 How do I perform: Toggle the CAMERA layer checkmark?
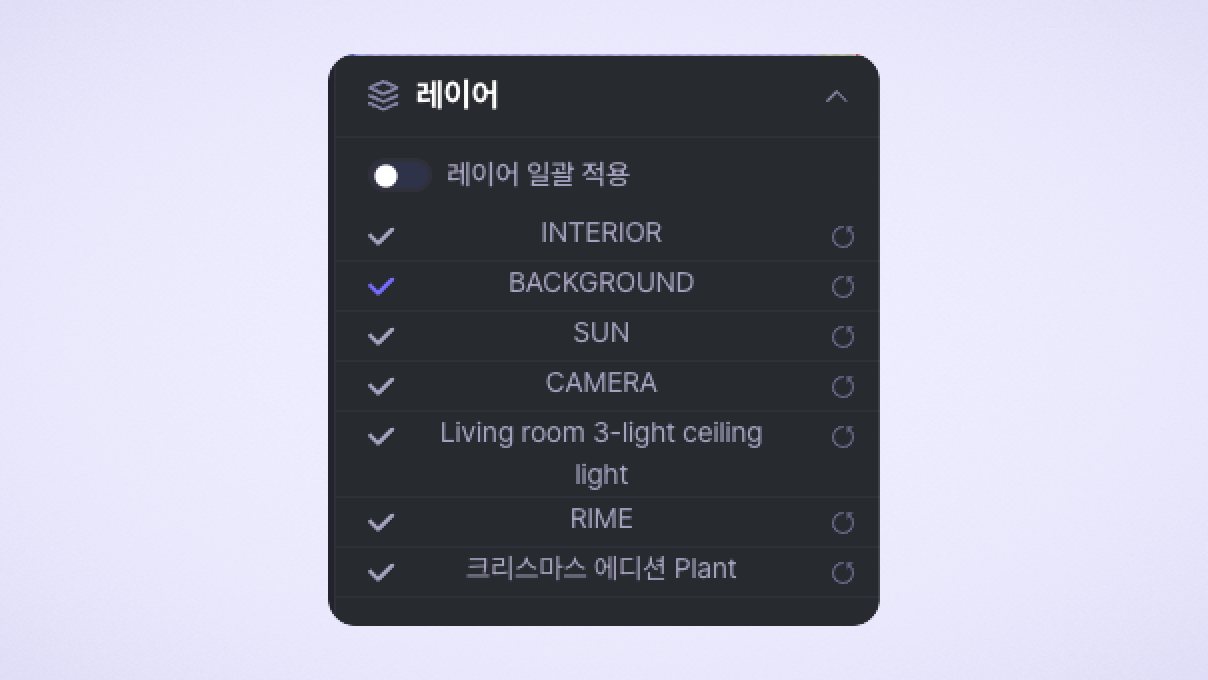click(x=381, y=387)
